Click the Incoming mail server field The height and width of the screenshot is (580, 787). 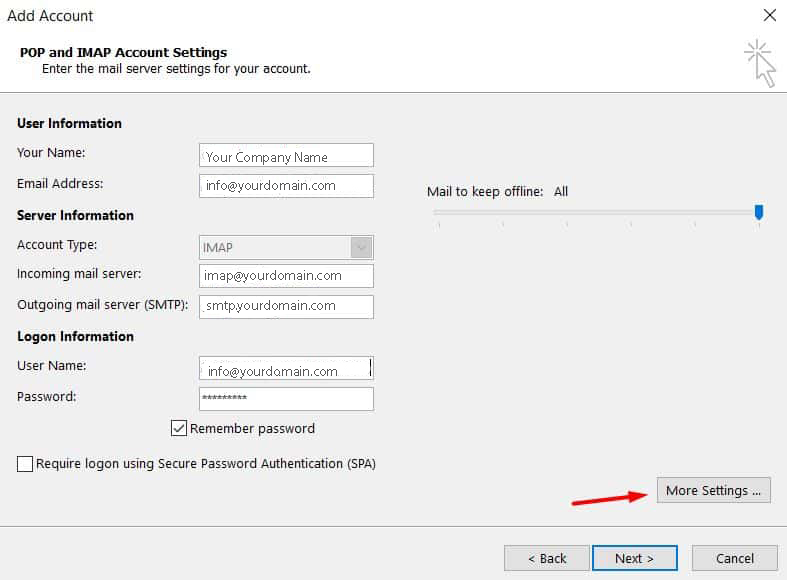click(x=286, y=276)
